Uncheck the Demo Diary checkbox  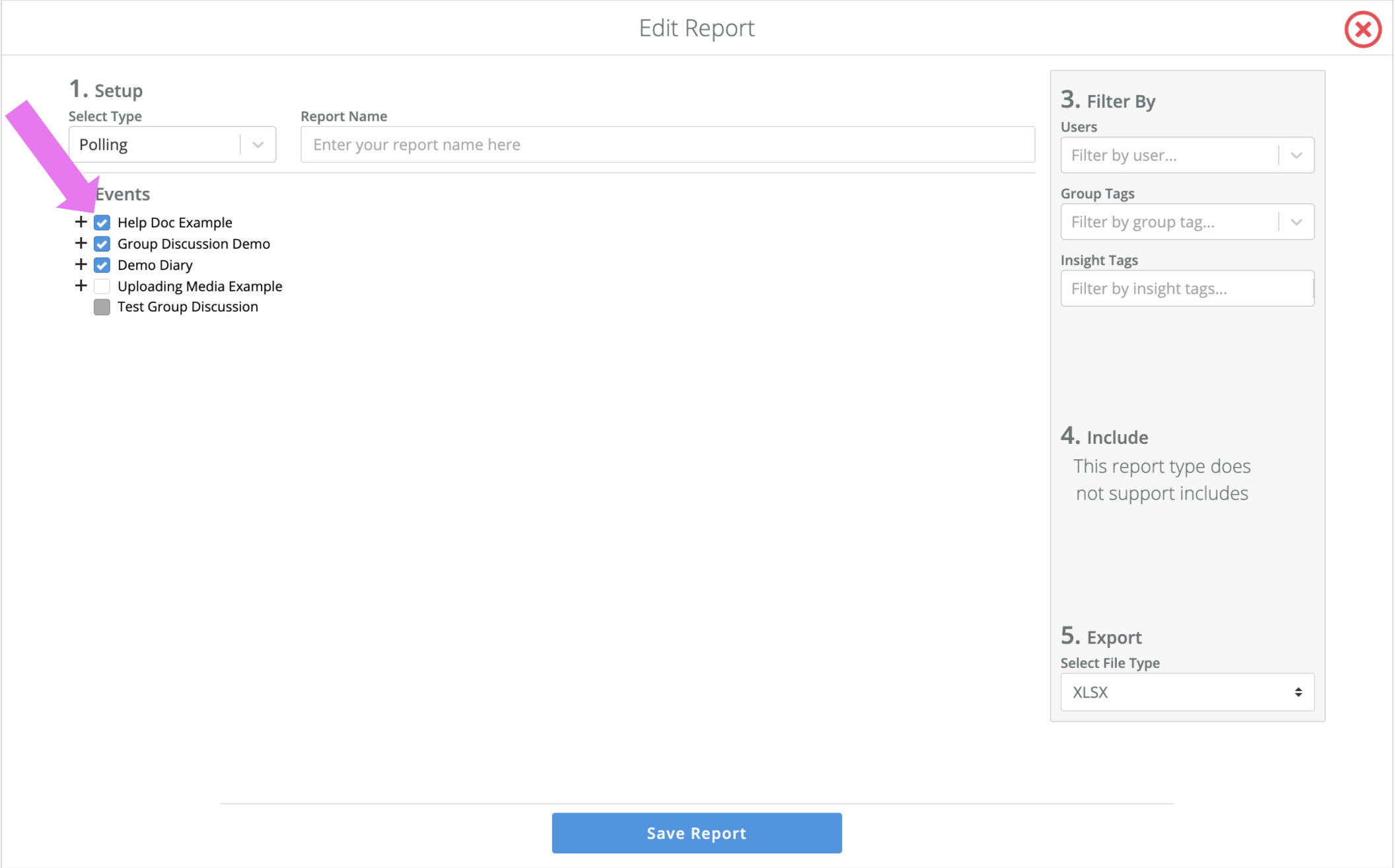pyautogui.click(x=102, y=265)
